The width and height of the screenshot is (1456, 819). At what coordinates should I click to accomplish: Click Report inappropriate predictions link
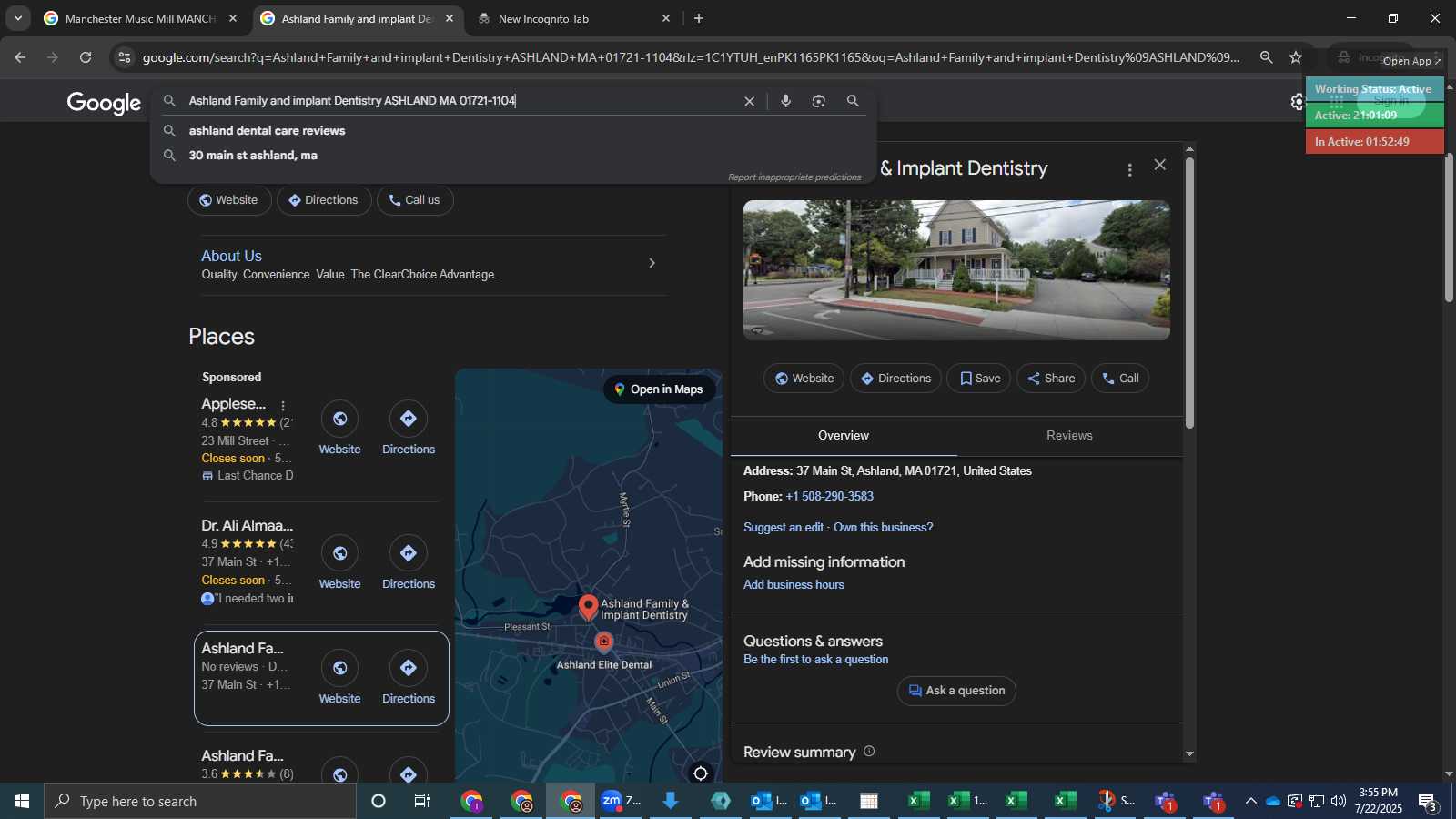click(x=794, y=177)
